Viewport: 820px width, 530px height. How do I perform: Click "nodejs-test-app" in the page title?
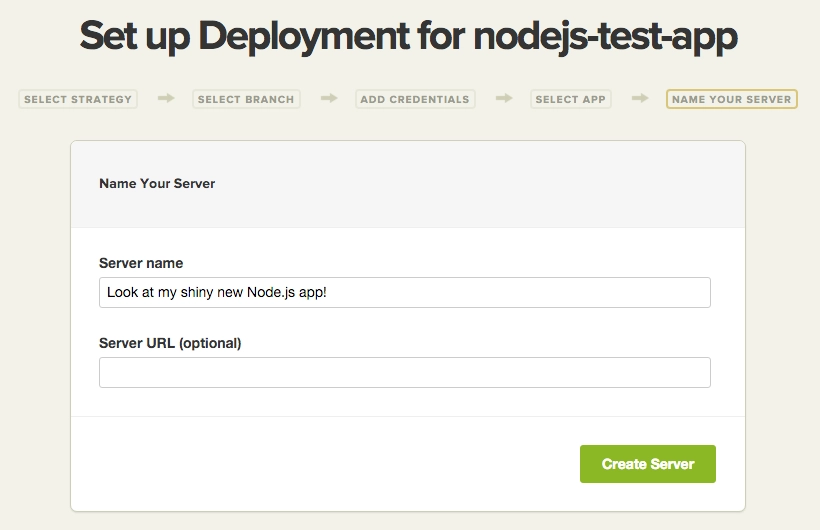coord(605,37)
